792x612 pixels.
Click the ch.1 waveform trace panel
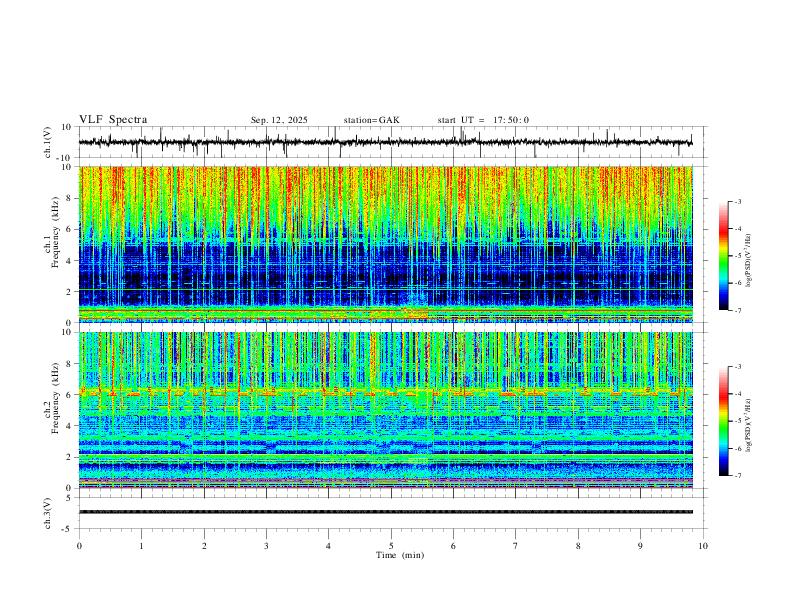(393, 142)
